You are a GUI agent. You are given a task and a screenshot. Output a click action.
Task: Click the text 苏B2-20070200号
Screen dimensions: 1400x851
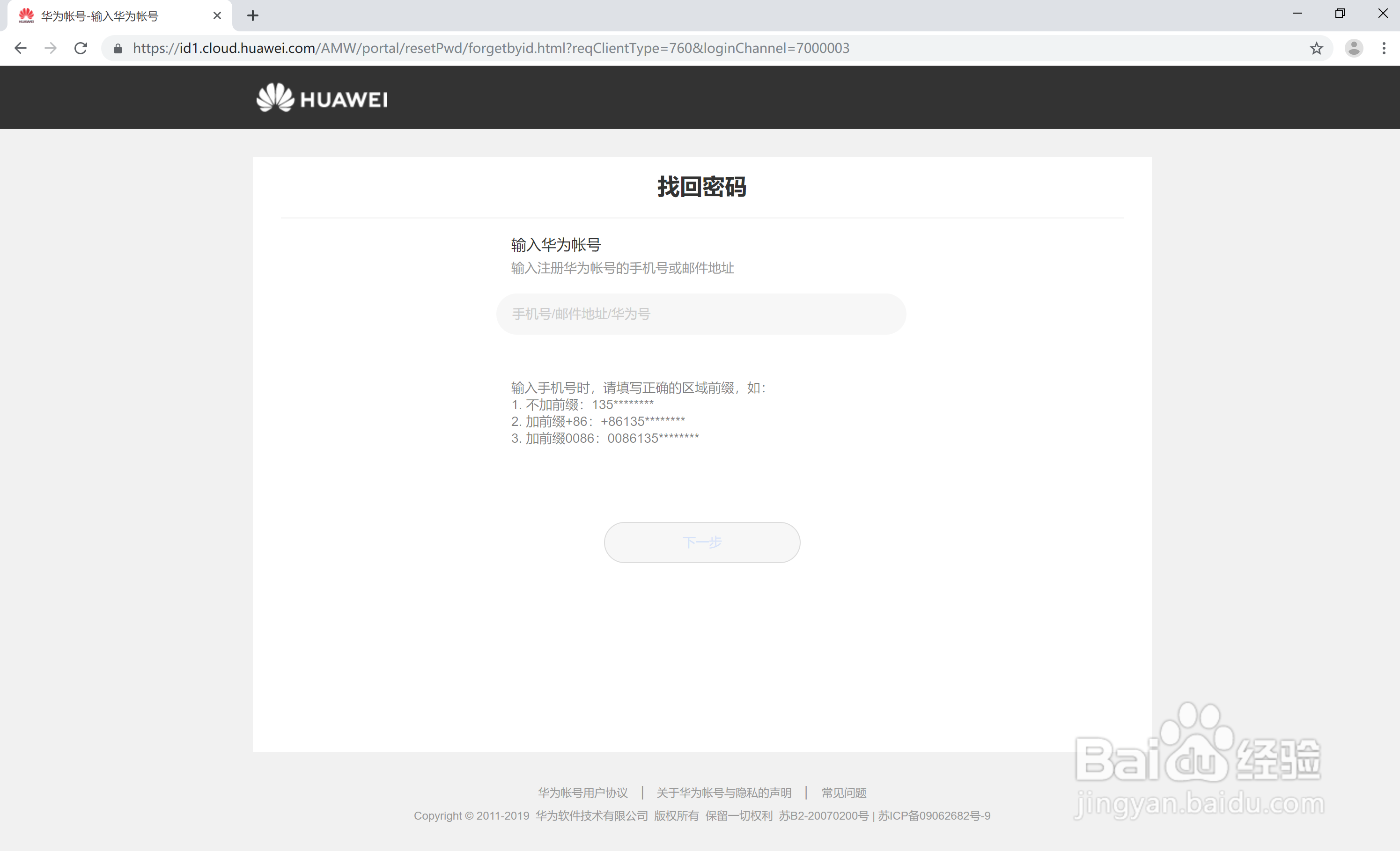pyautogui.click(x=823, y=815)
